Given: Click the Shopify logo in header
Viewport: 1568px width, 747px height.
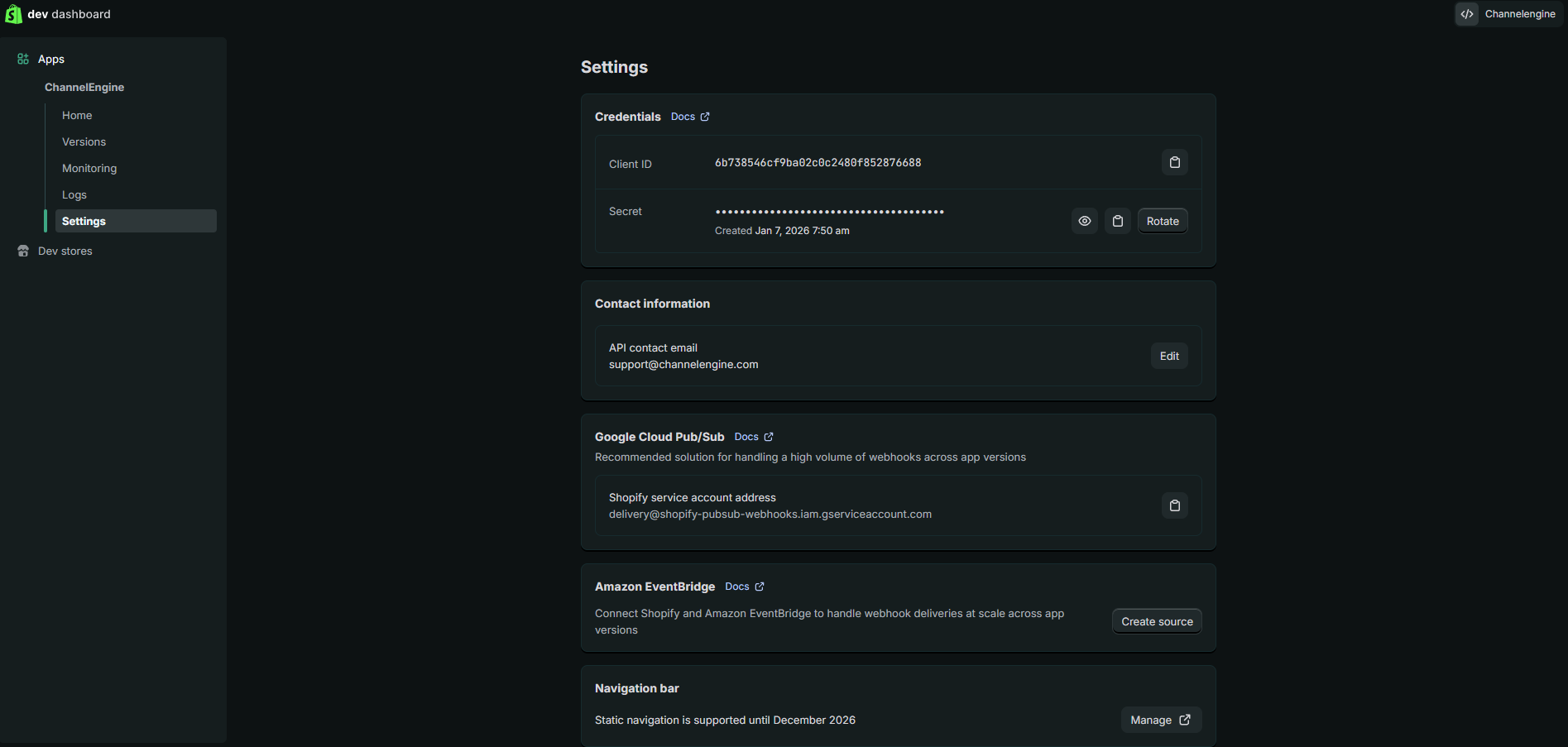Looking at the screenshot, I should click(13, 14).
